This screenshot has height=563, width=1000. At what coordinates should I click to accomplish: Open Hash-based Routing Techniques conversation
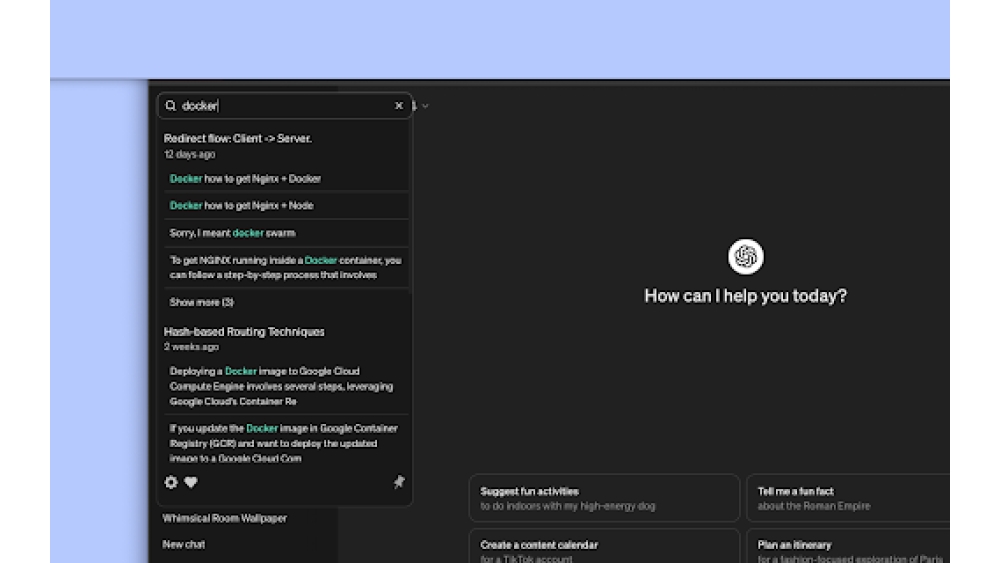tap(244, 332)
